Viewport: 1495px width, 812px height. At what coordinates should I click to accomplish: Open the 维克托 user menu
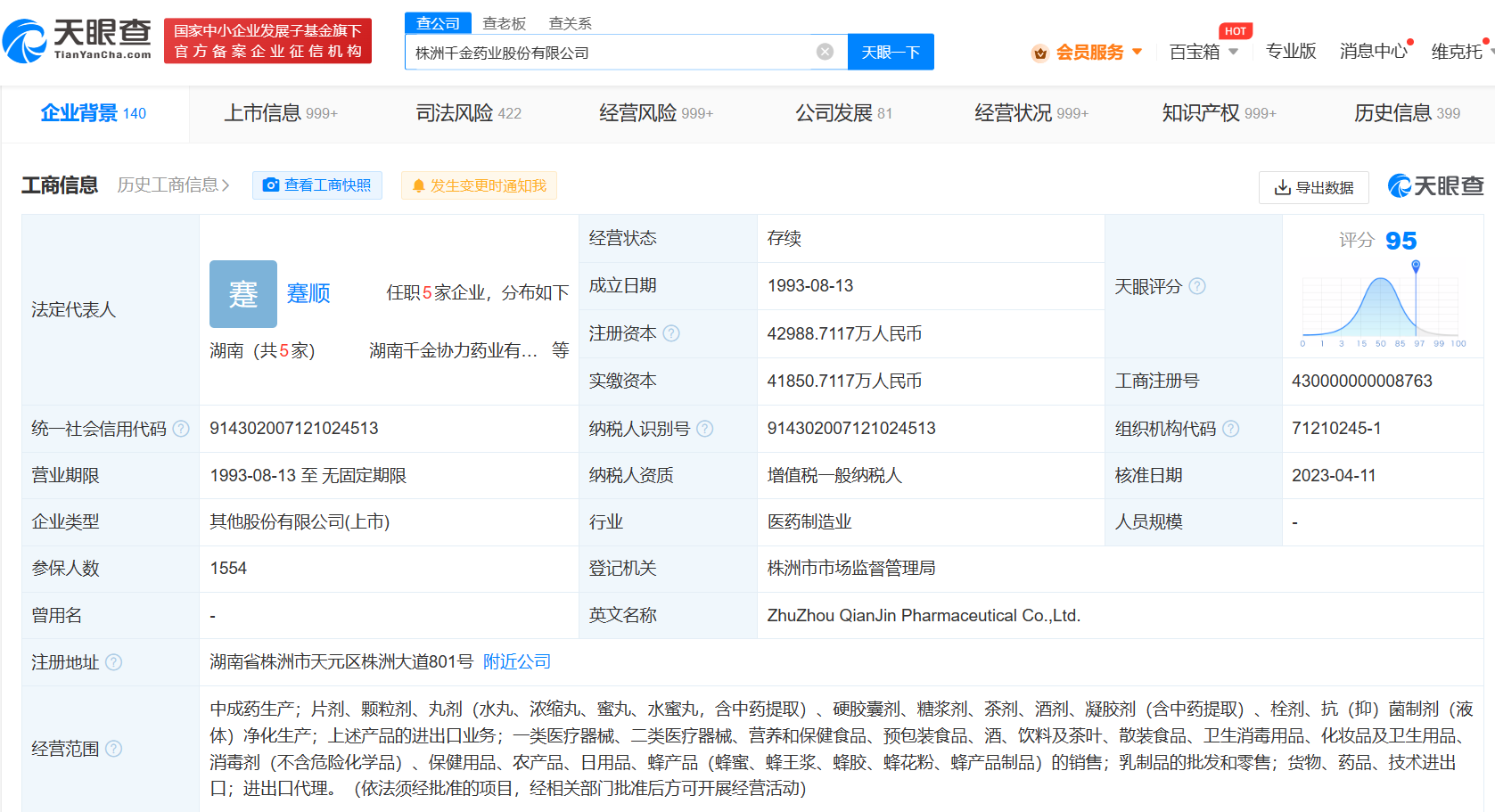pos(1458,51)
